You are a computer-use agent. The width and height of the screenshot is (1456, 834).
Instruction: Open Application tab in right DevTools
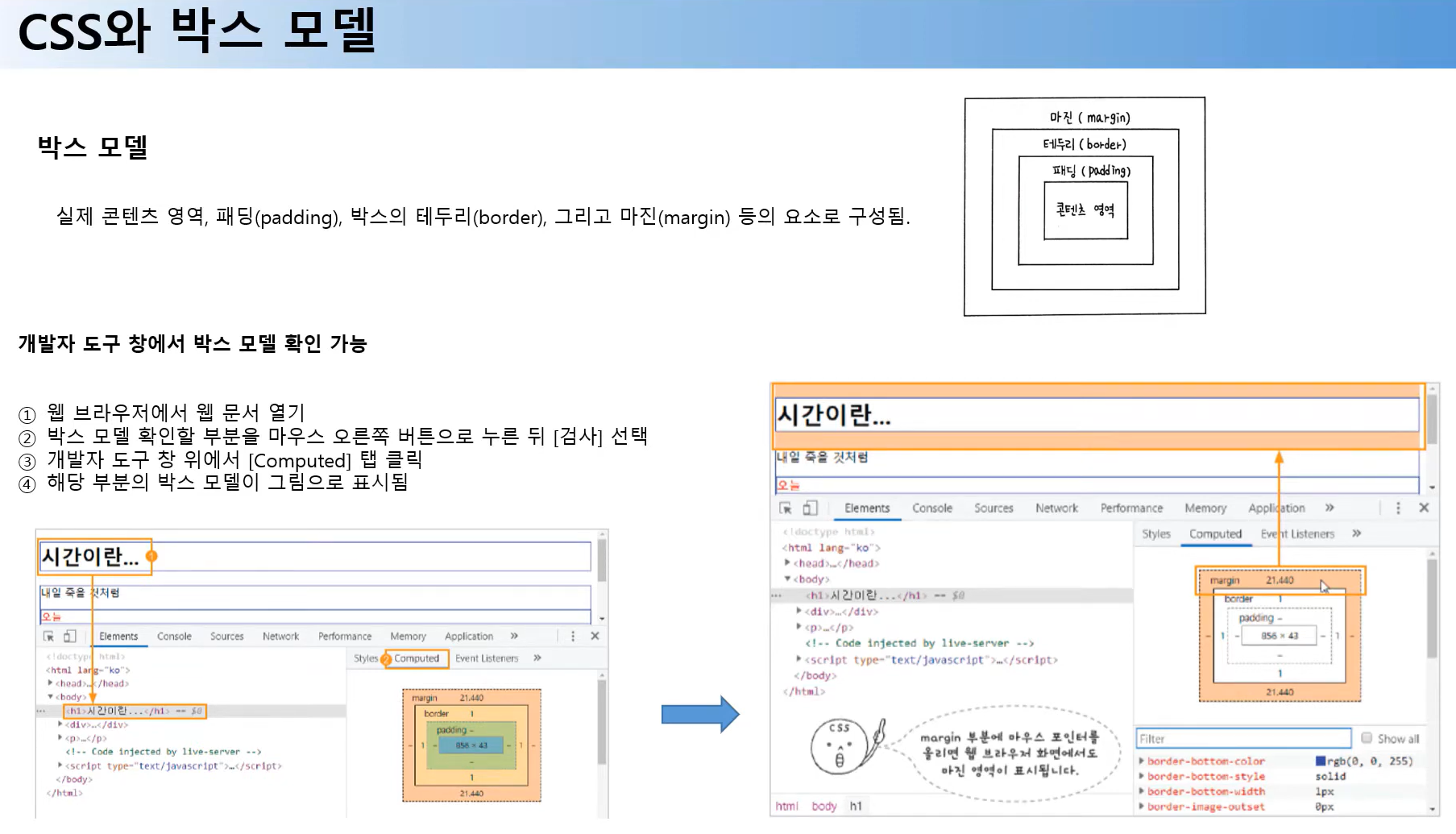1276,508
